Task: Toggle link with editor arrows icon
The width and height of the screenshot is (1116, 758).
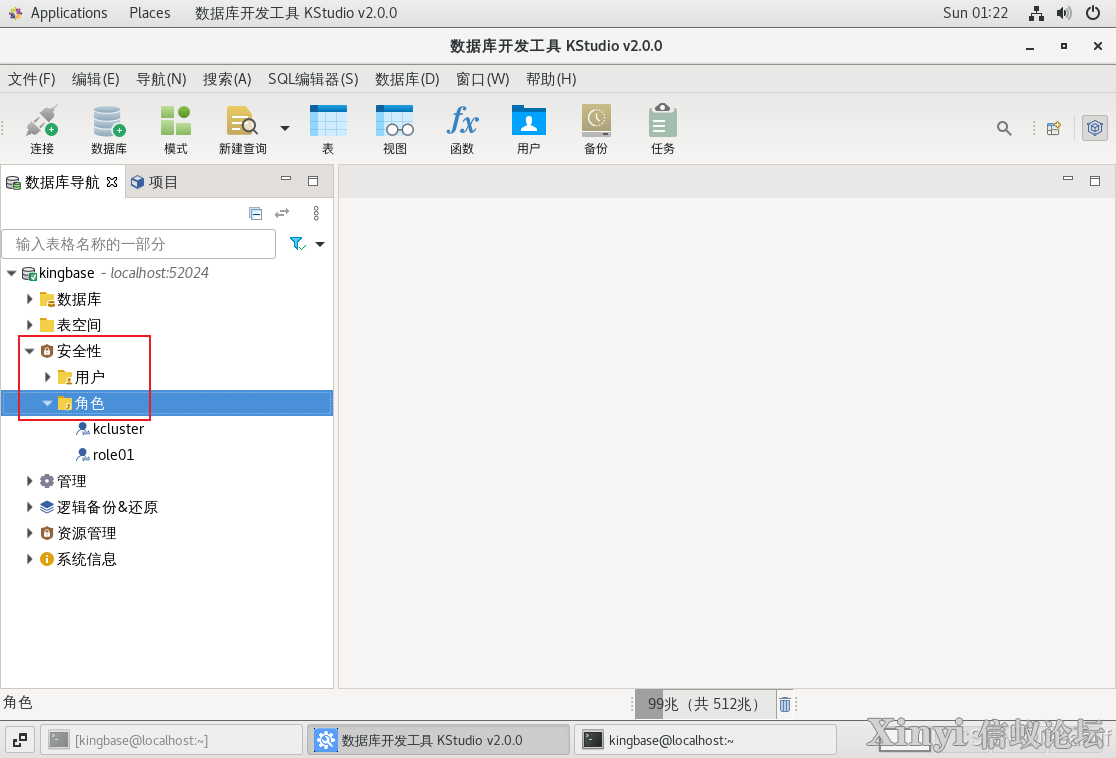Action: coord(282,214)
